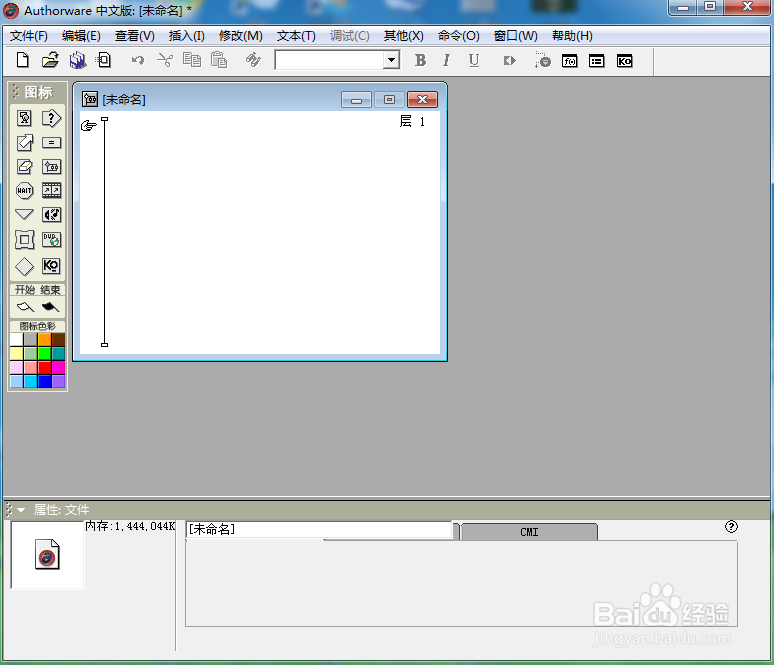This screenshot has width=774, height=665.
Task: Select the Wait icon in palette
Action: pos(24,191)
